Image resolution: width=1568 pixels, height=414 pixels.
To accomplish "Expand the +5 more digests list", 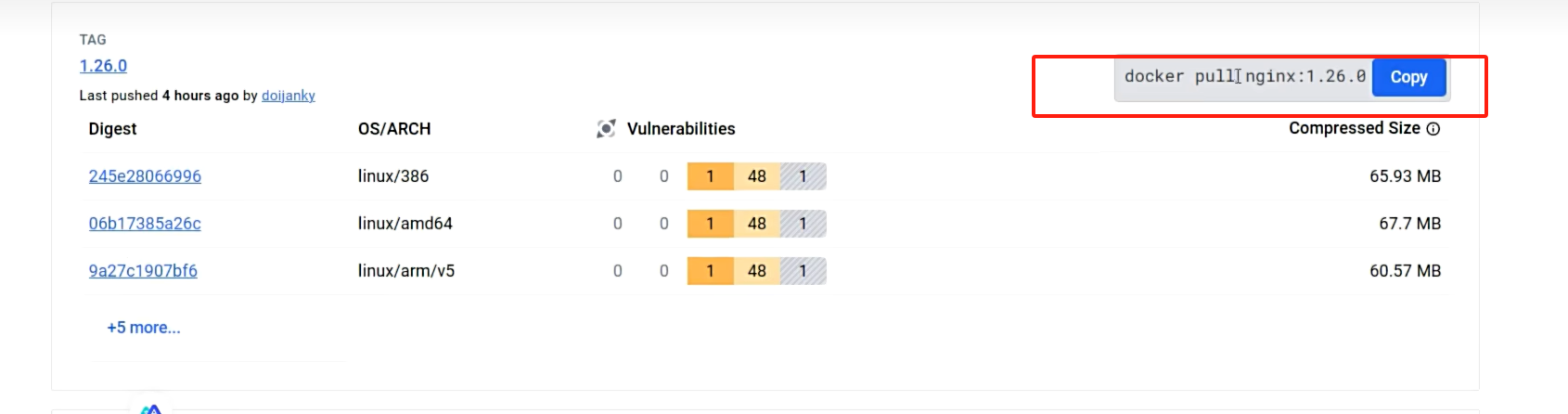I will (x=144, y=328).
